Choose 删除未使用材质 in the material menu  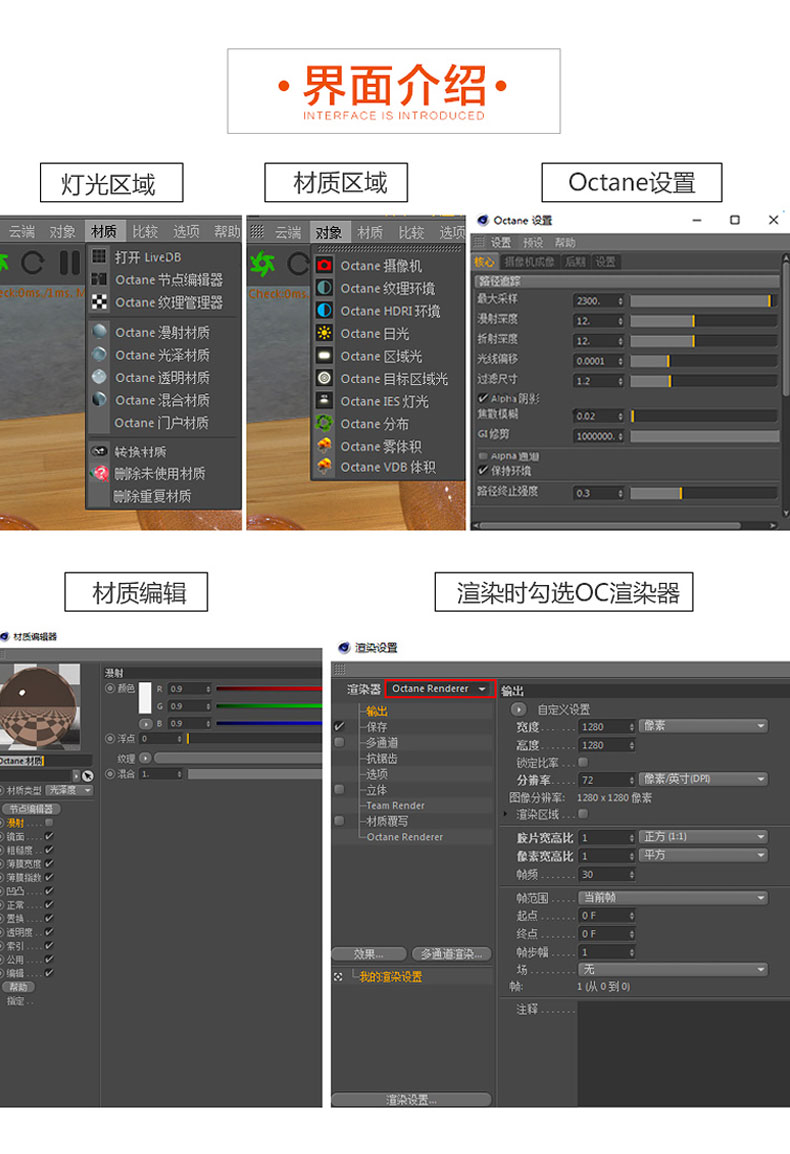point(160,473)
